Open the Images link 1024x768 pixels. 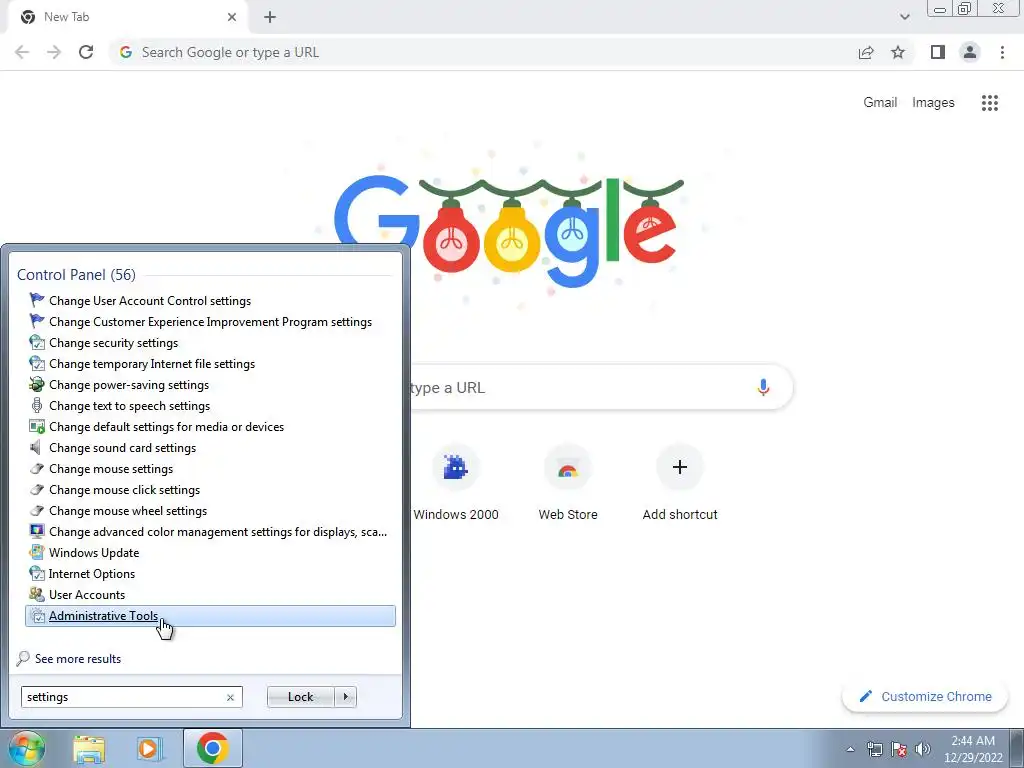click(x=933, y=103)
